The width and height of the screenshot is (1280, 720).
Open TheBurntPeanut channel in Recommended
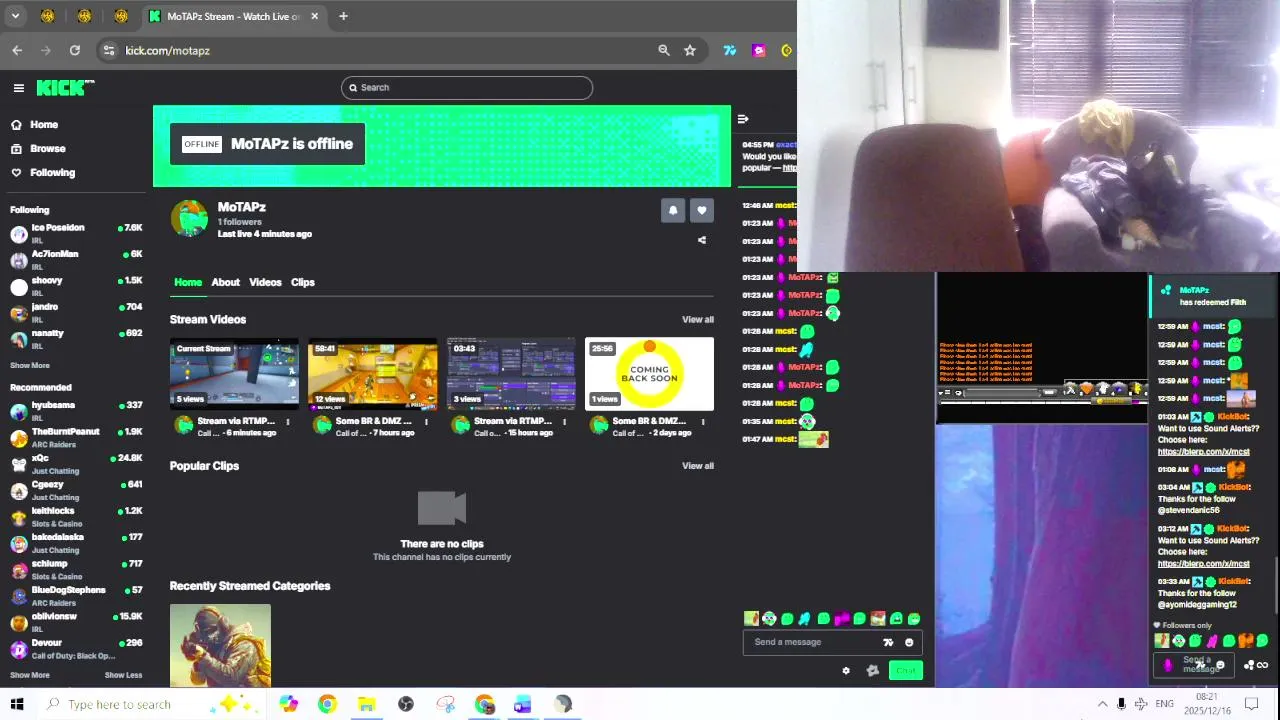76,438
